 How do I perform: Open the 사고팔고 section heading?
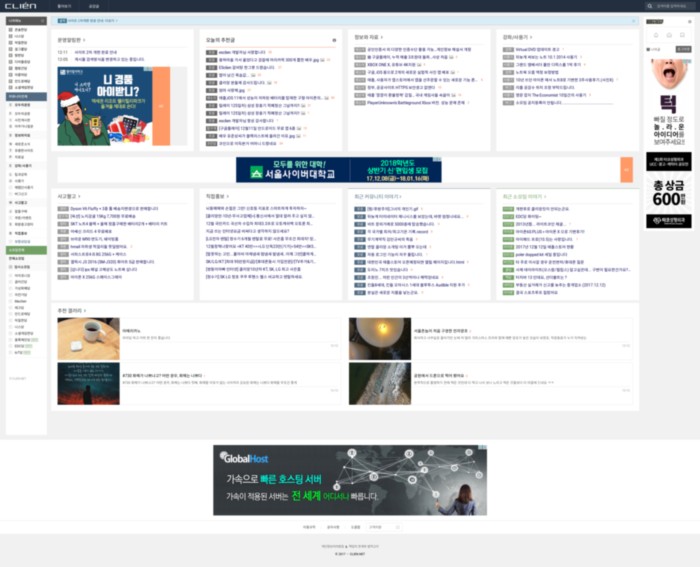coord(67,196)
